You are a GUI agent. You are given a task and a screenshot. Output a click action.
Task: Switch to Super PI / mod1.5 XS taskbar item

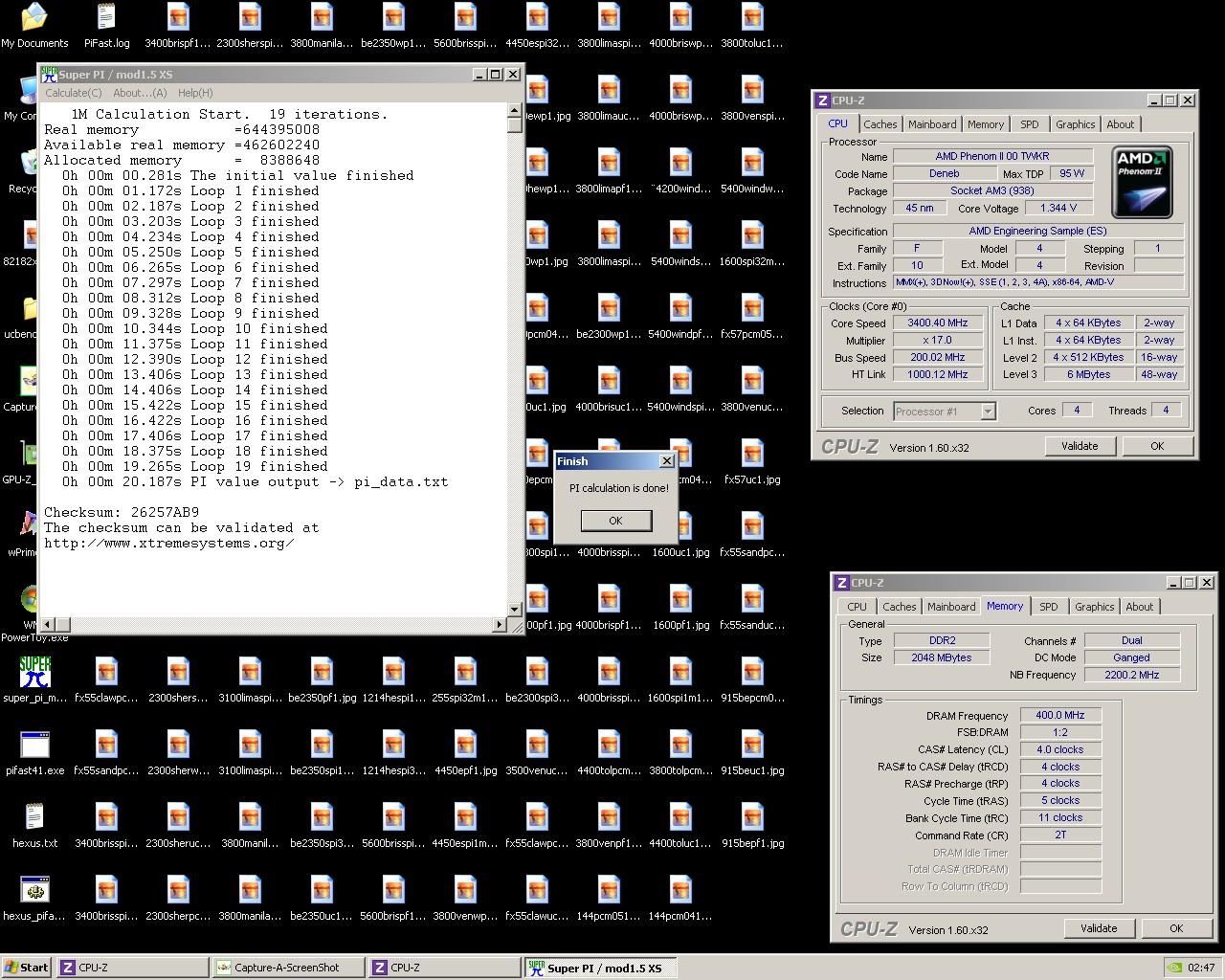[x=600, y=968]
